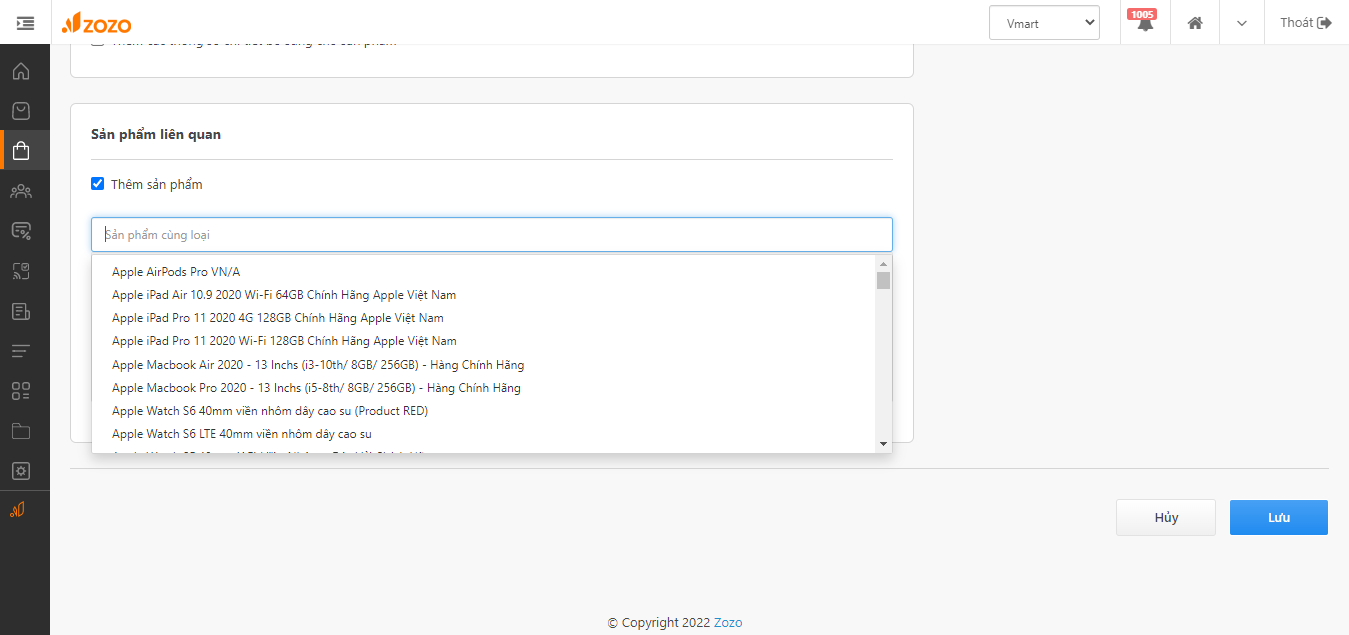Open the home dashboard sidebar icon

click(x=21, y=71)
